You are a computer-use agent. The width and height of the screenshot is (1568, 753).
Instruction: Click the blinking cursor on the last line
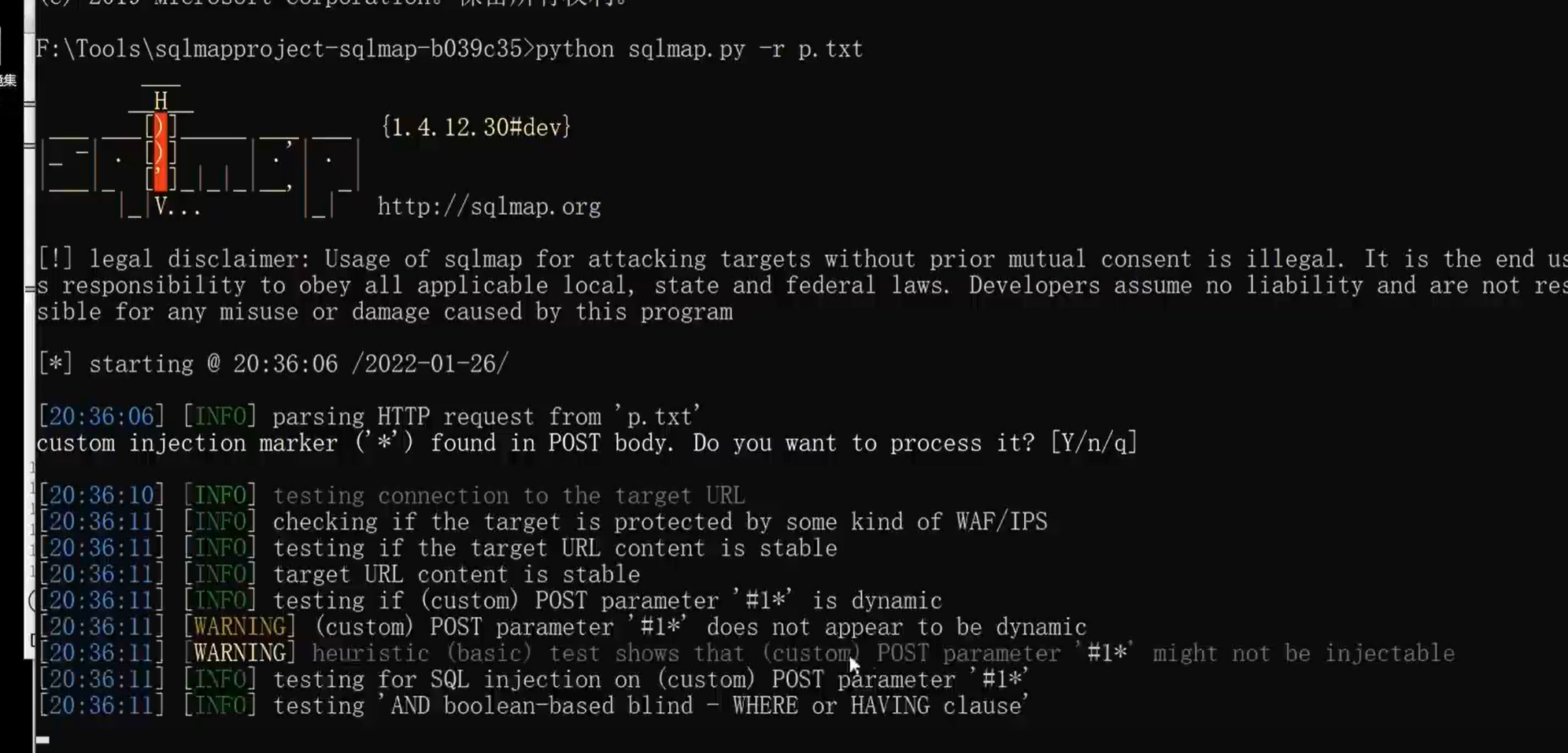click(x=43, y=740)
